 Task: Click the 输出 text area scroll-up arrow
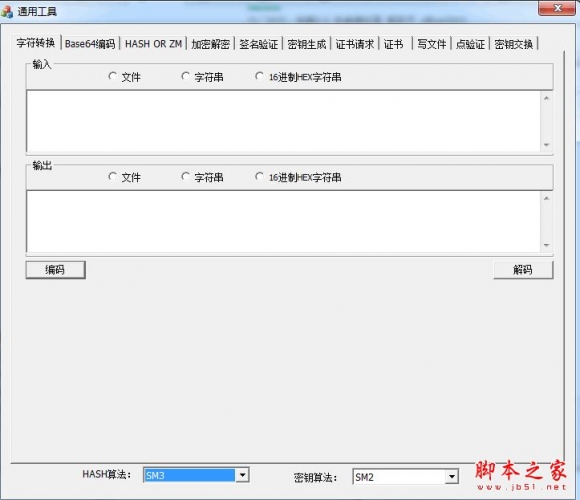[546, 199]
